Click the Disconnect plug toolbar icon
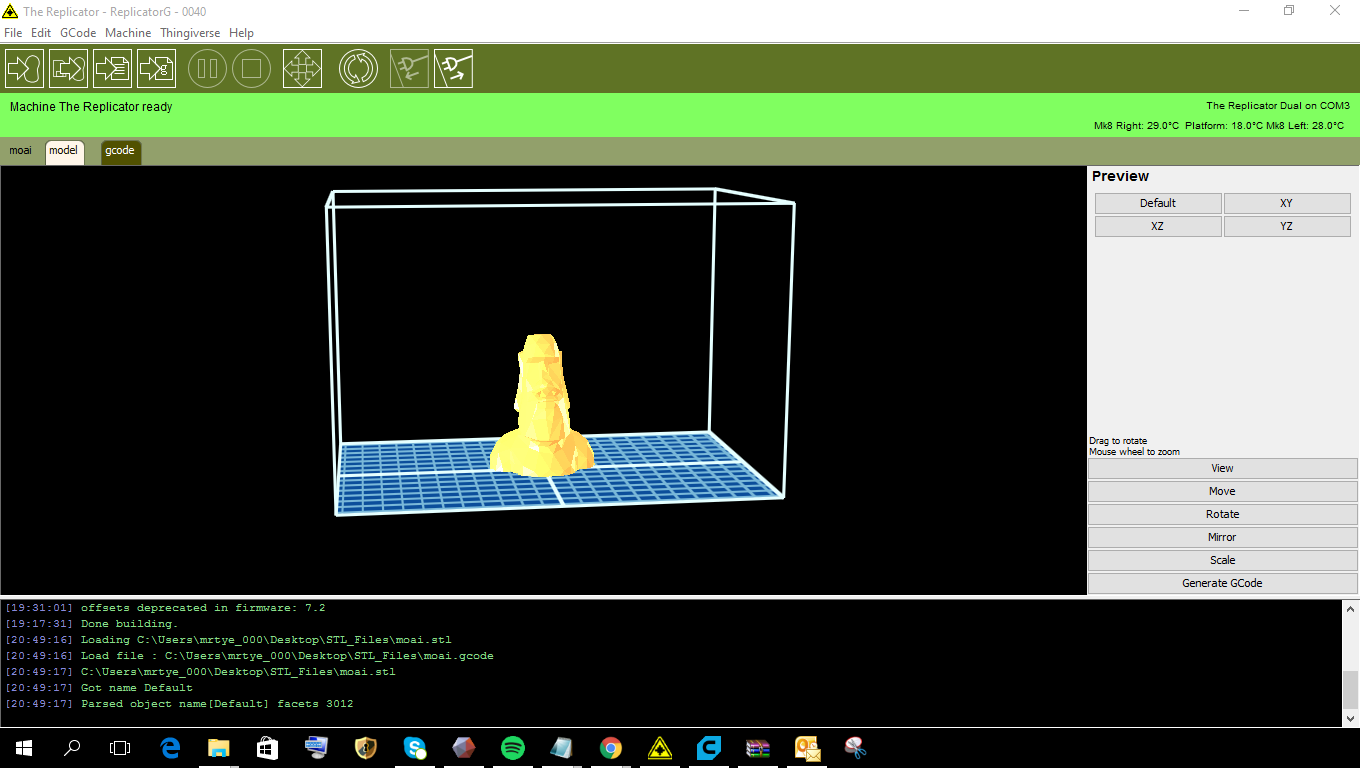This screenshot has width=1360, height=768. [453, 68]
